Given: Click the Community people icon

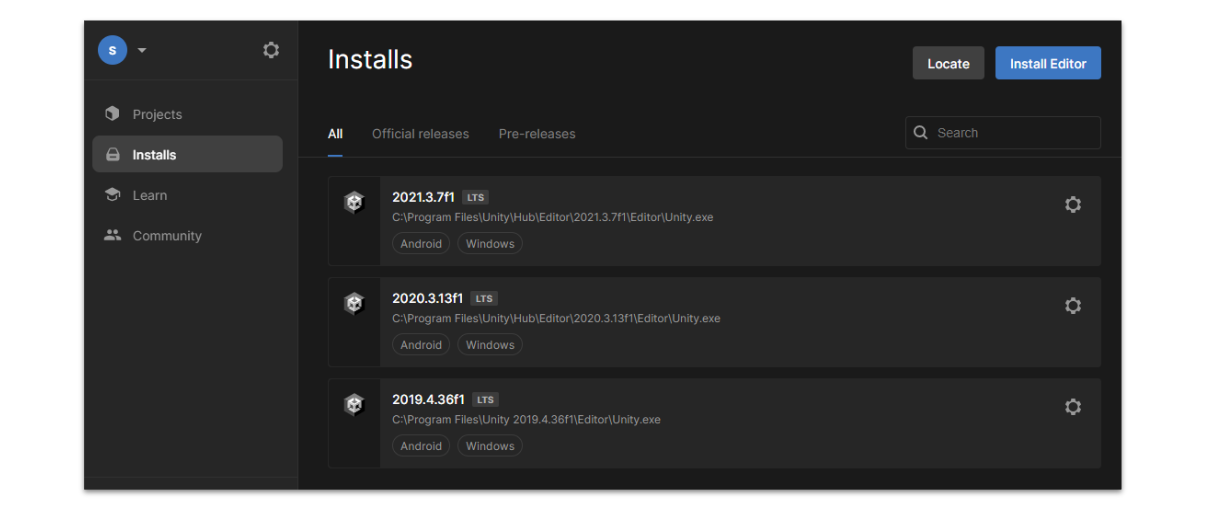Looking at the screenshot, I should pyautogui.click(x=112, y=236).
